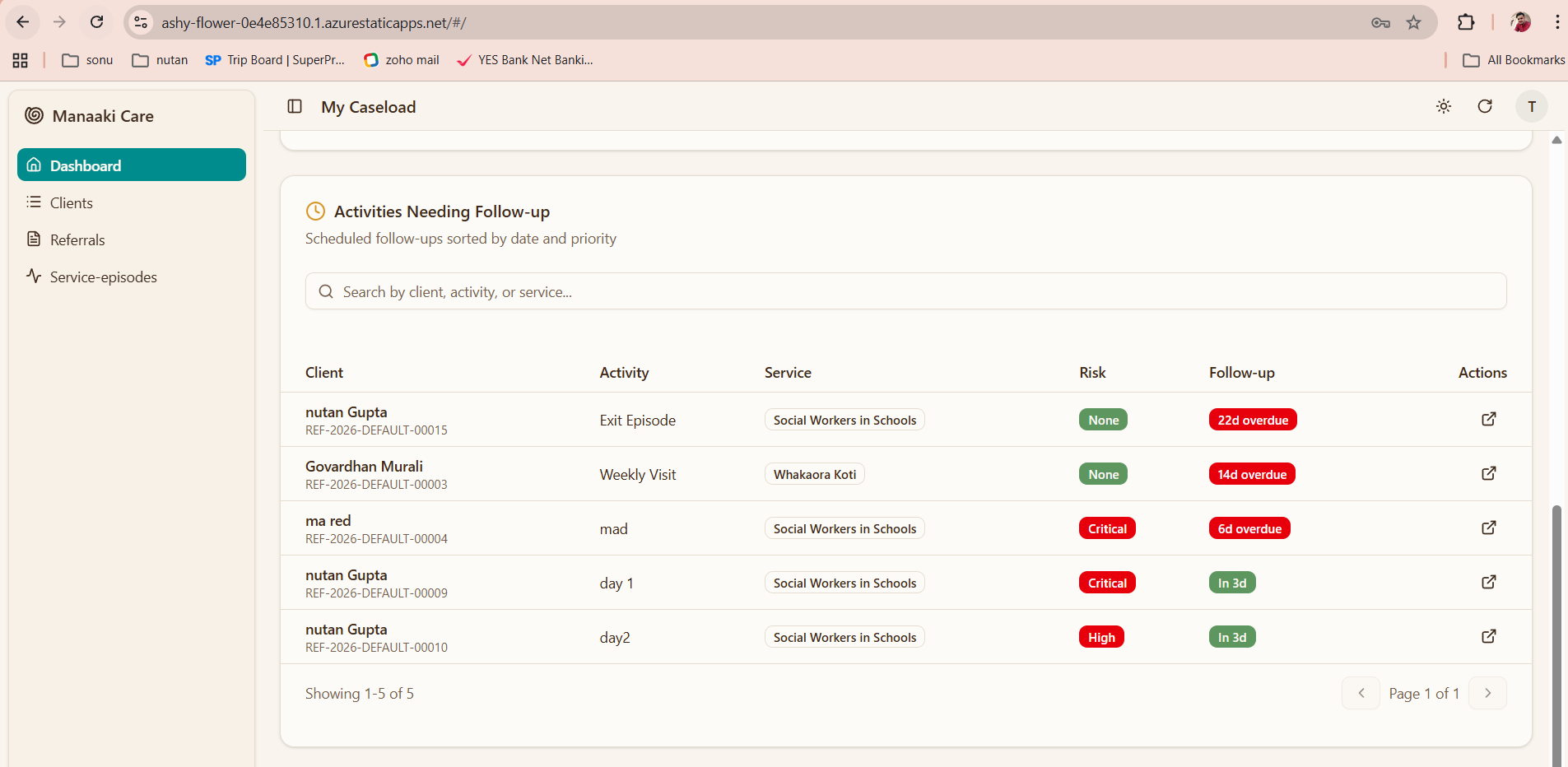The height and width of the screenshot is (767, 1568).
Task: Open nutan Gupta's Exit Episode activity
Action: [x=1488, y=420]
